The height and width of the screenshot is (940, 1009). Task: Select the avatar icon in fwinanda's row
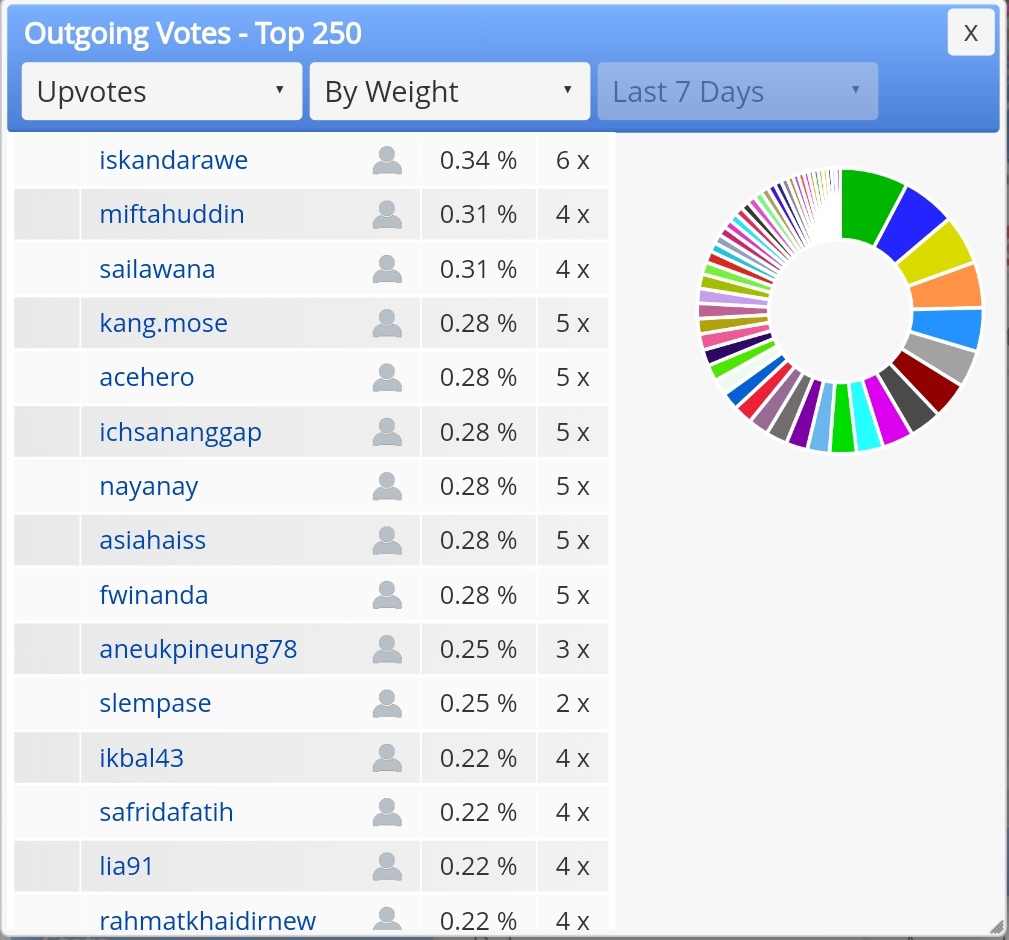point(387,595)
